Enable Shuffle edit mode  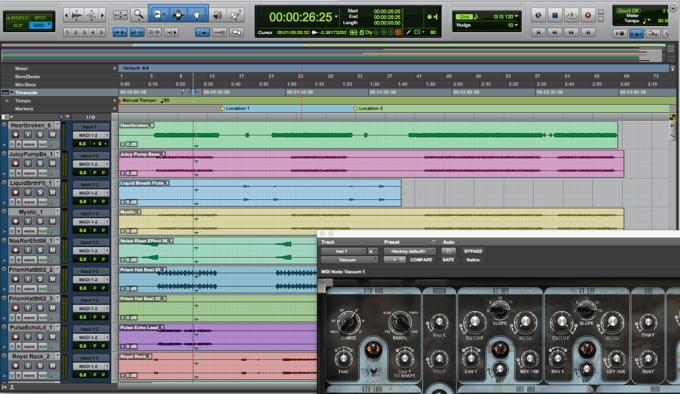(x=18, y=18)
